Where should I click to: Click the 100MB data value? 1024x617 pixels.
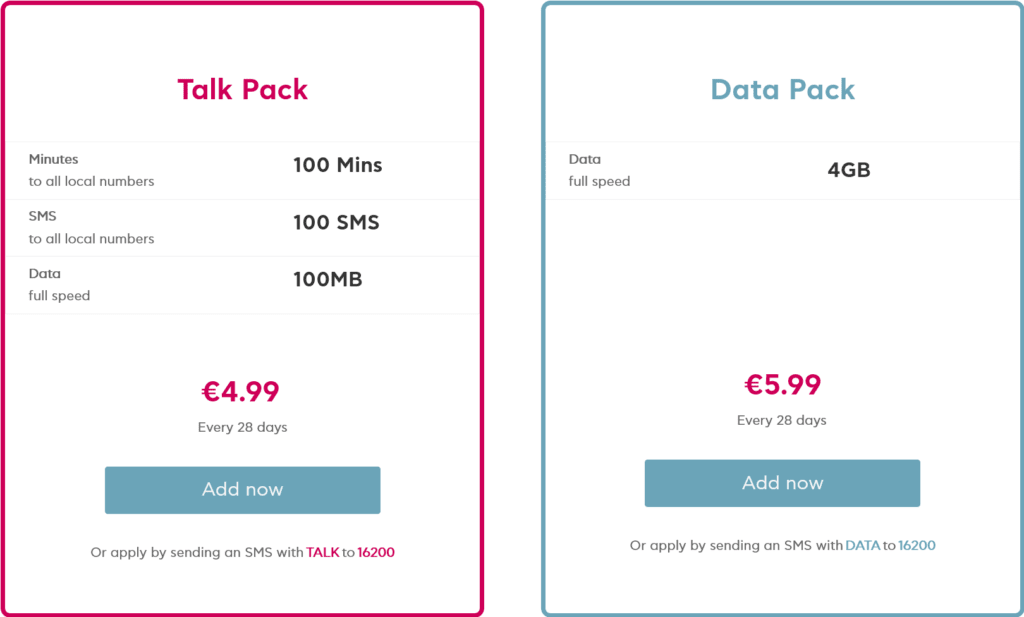click(x=327, y=279)
